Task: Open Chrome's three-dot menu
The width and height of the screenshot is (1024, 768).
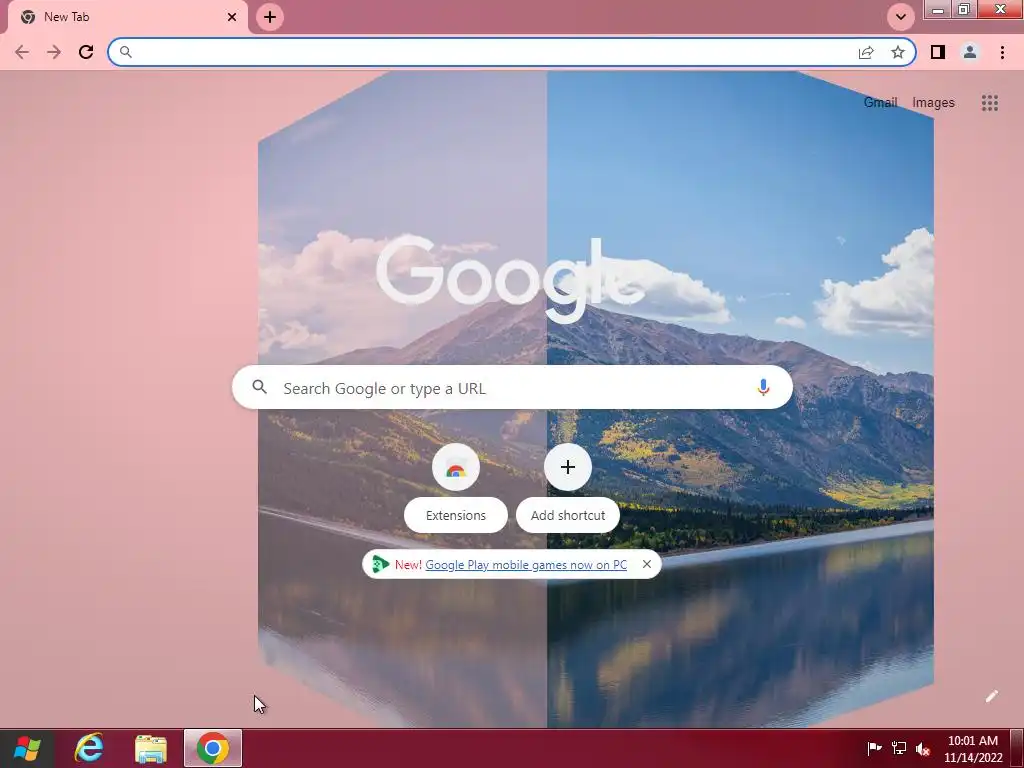Action: click(1002, 52)
